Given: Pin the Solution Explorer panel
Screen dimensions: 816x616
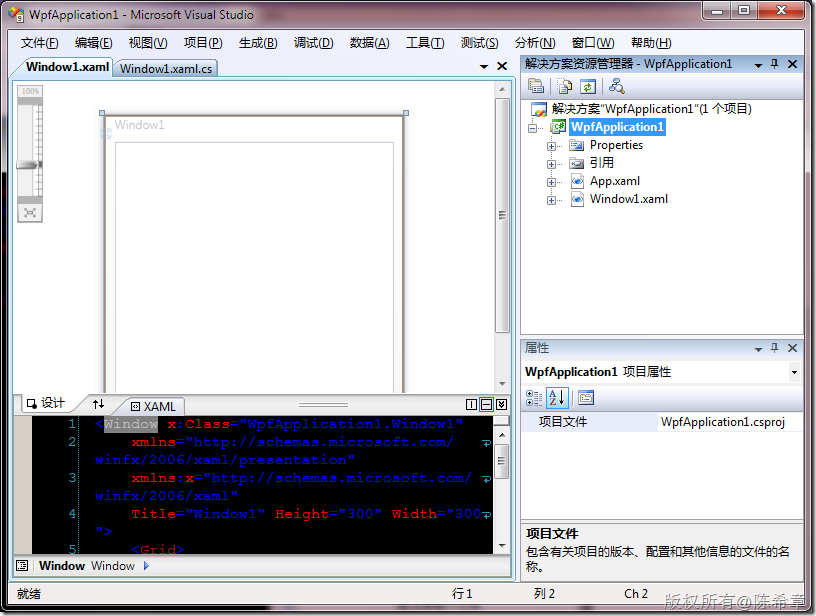Looking at the screenshot, I should coord(774,63).
